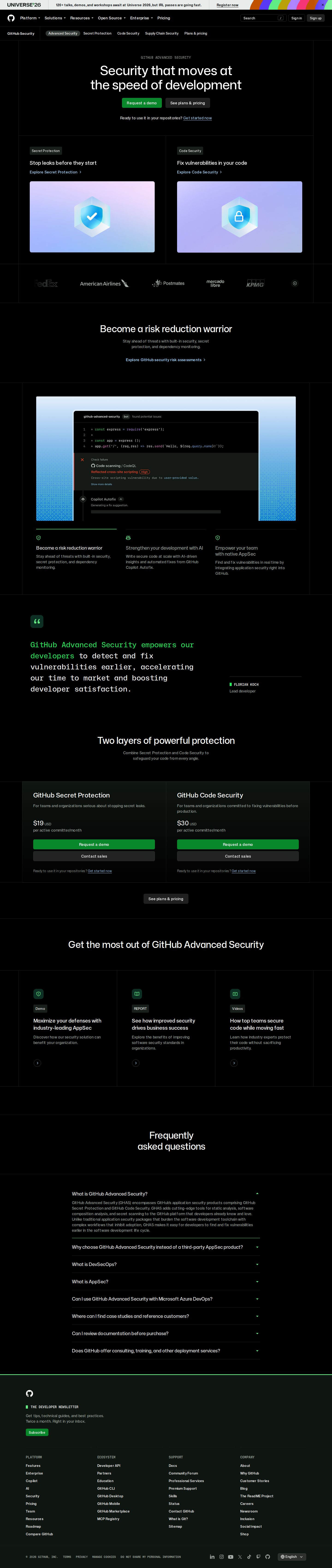Switch to the Secret Protection tab
This screenshot has width=332, height=1568.
[x=98, y=33]
